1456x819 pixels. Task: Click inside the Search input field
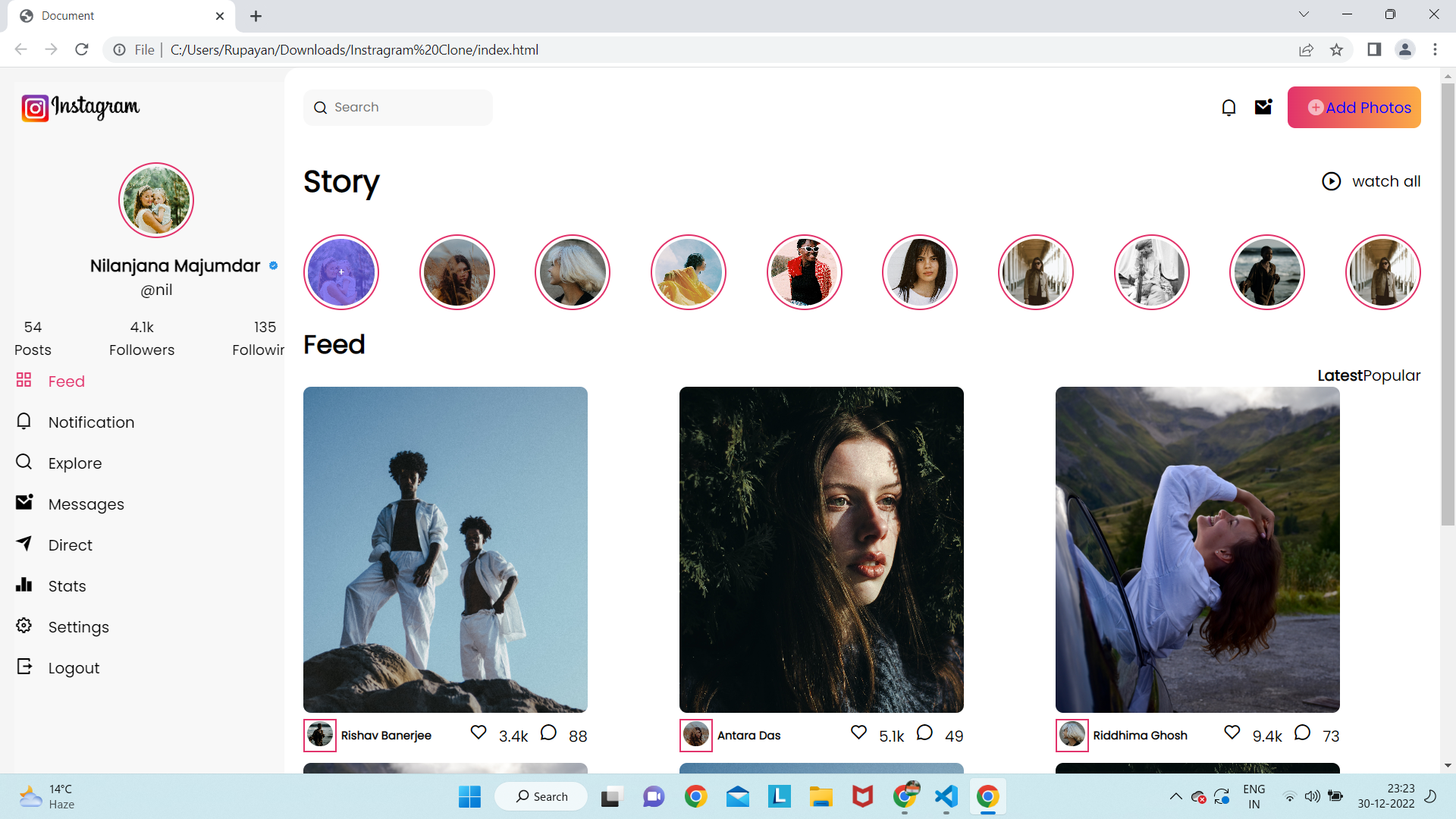pos(398,107)
